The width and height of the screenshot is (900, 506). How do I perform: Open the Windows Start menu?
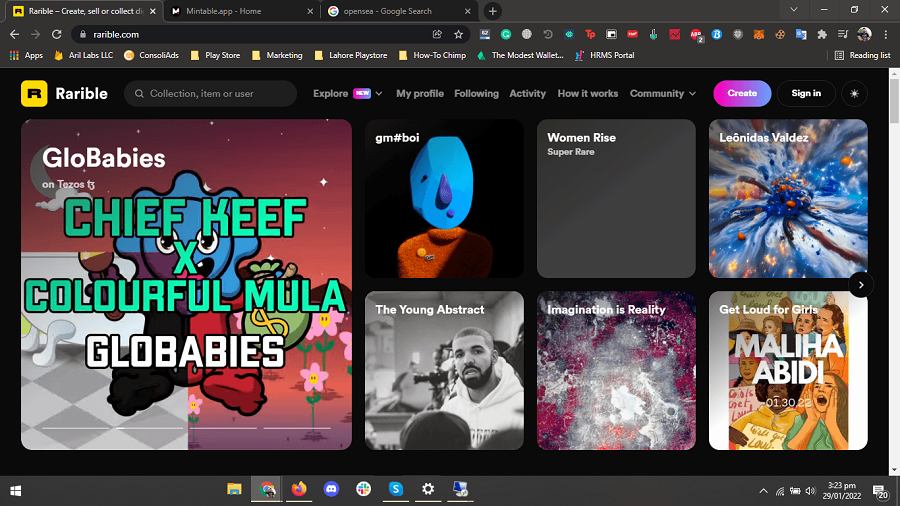pyautogui.click(x=15, y=491)
